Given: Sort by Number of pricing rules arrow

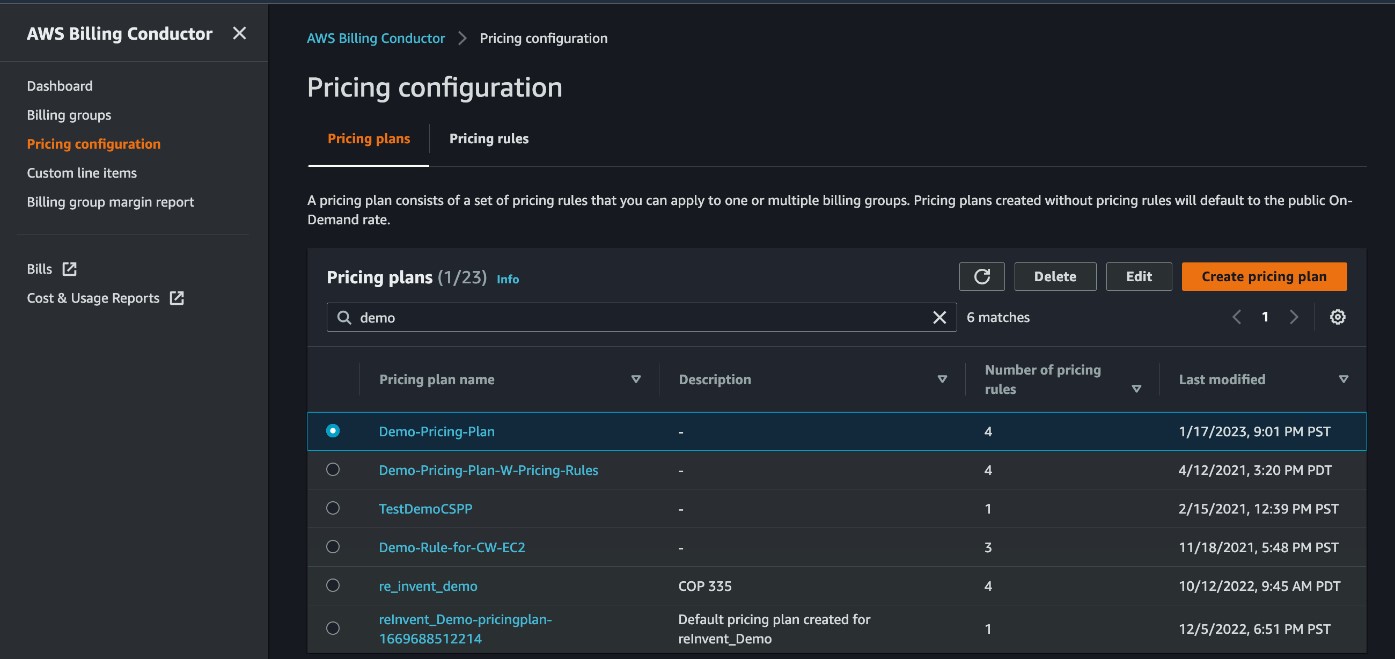Looking at the screenshot, I should [1136, 389].
